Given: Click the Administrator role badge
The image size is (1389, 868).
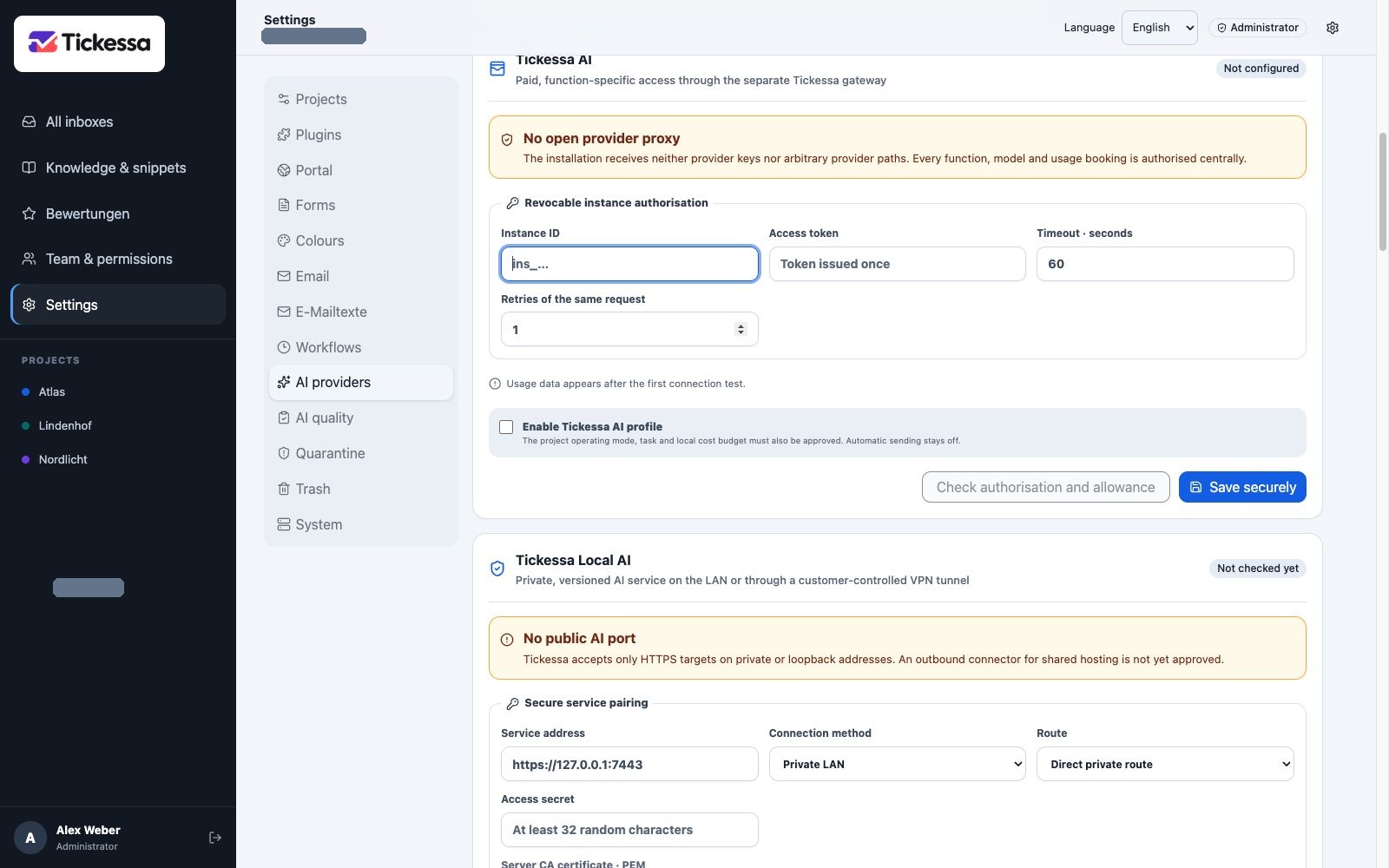Looking at the screenshot, I should click(x=1257, y=28).
